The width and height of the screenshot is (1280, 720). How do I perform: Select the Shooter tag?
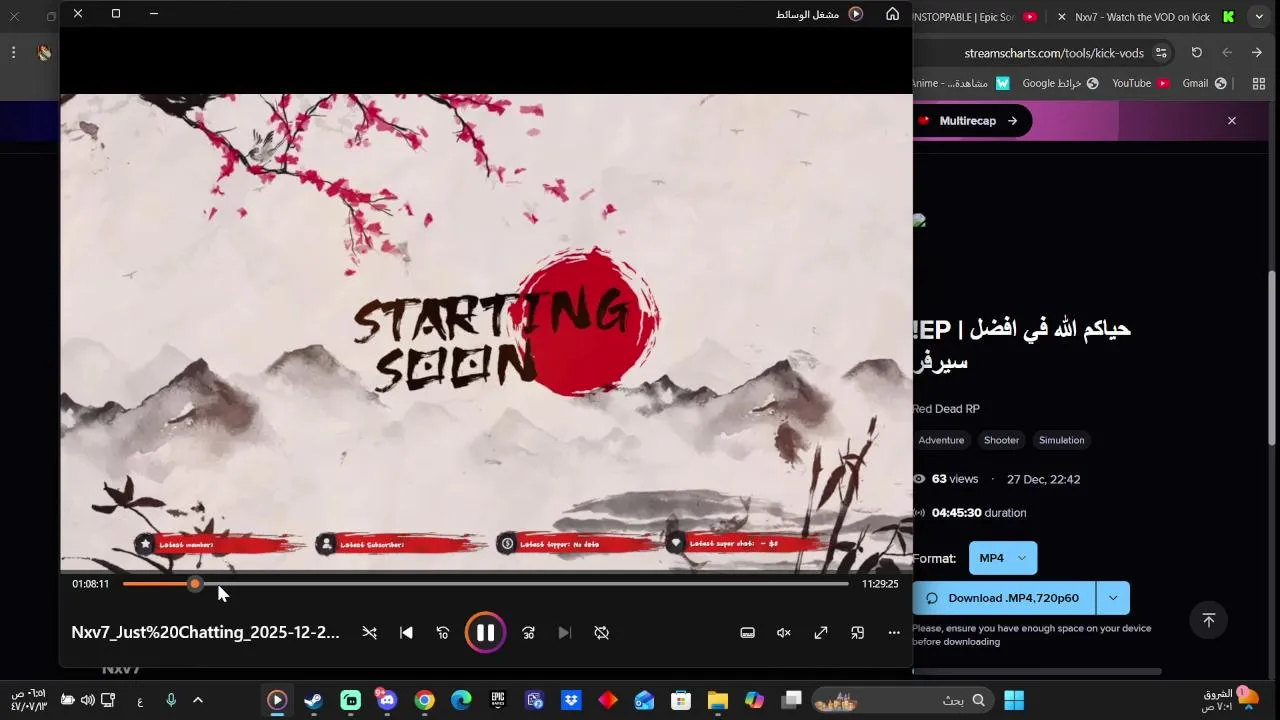point(1001,440)
